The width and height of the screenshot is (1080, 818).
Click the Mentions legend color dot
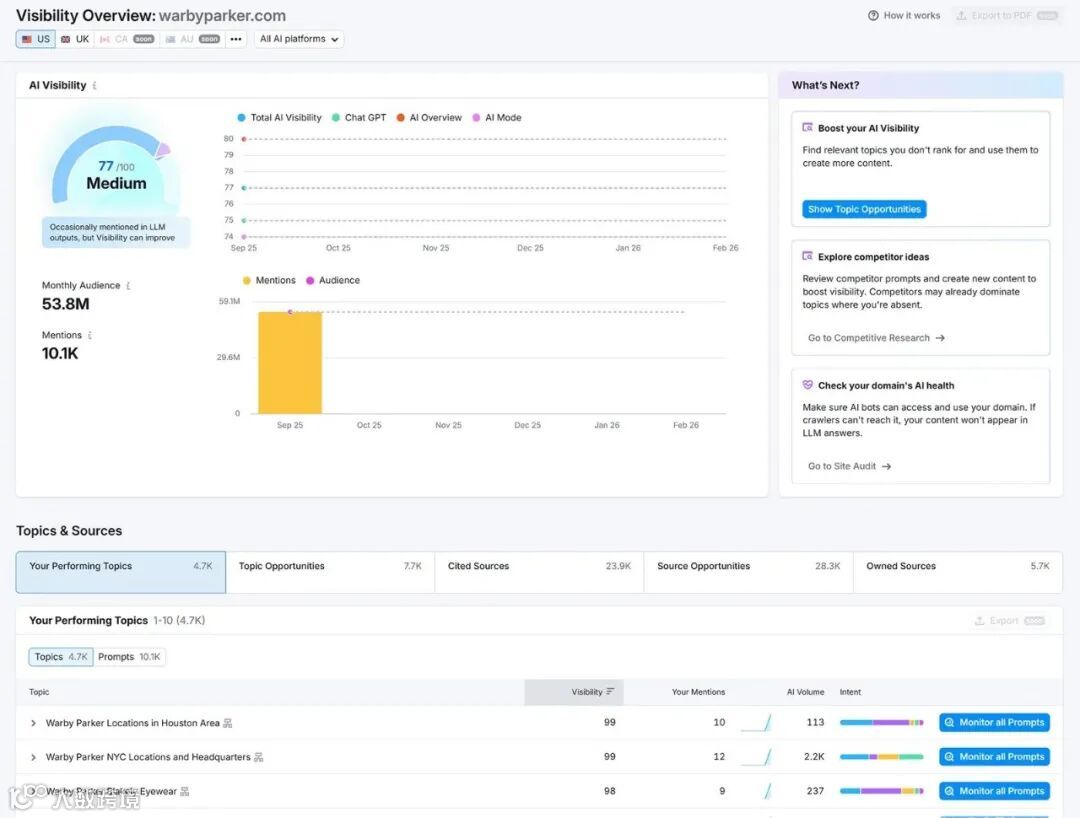(247, 280)
